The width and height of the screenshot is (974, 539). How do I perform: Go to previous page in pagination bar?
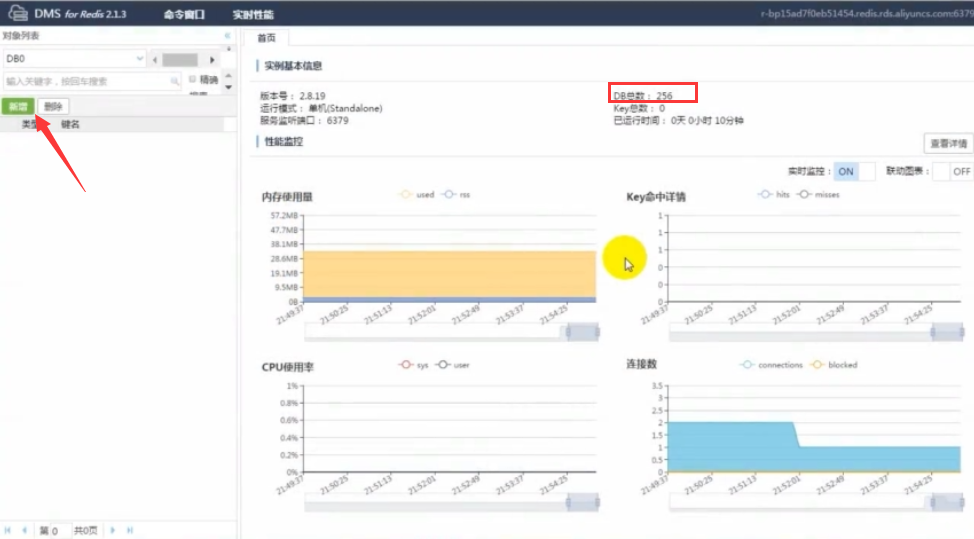[x=24, y=530]
